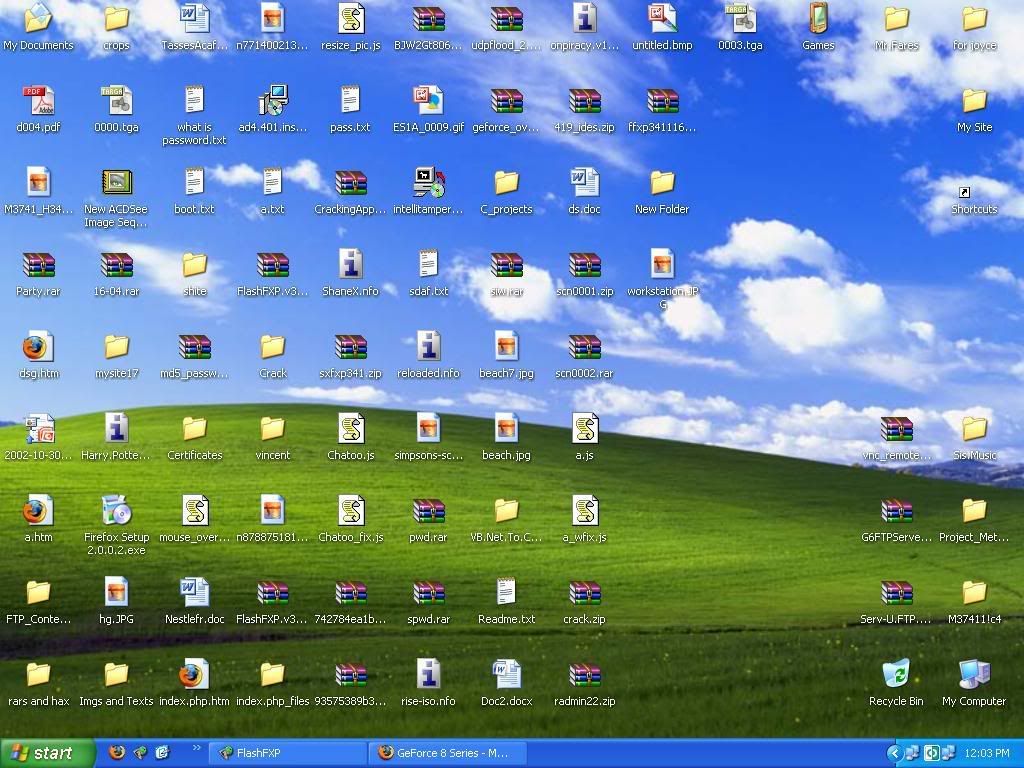The height and width of the screenshot is (768, 1024).
Task: Select the C_projects folder
Action: (507, 183)
